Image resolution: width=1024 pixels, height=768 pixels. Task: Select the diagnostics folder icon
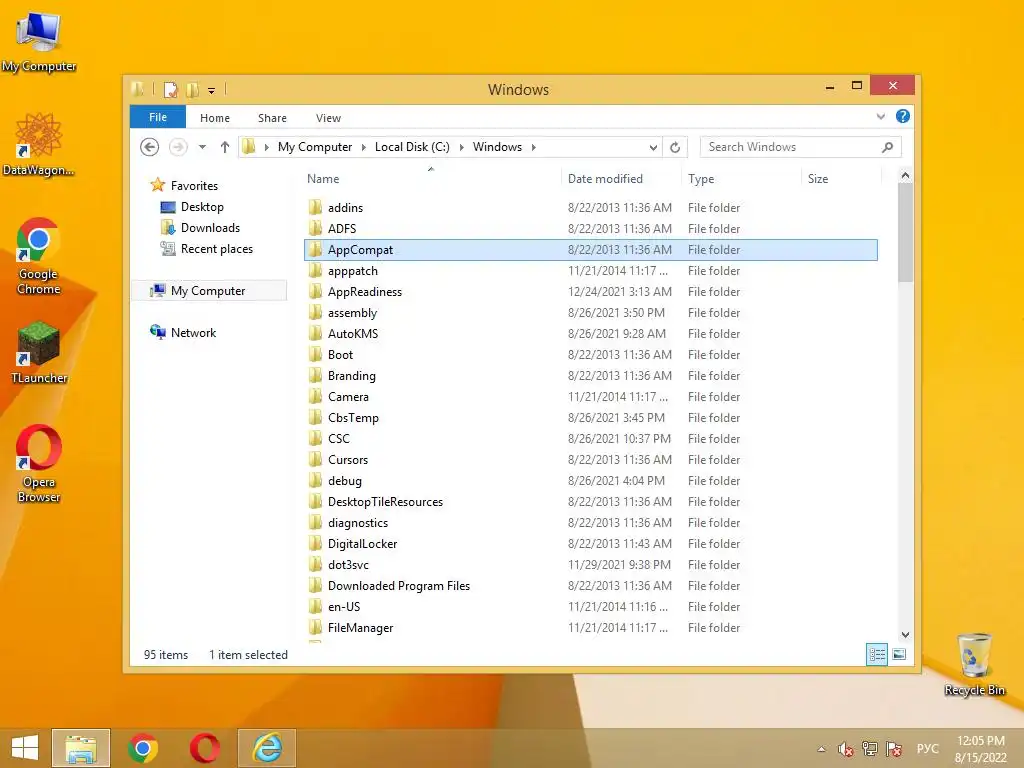pos(315,522)
